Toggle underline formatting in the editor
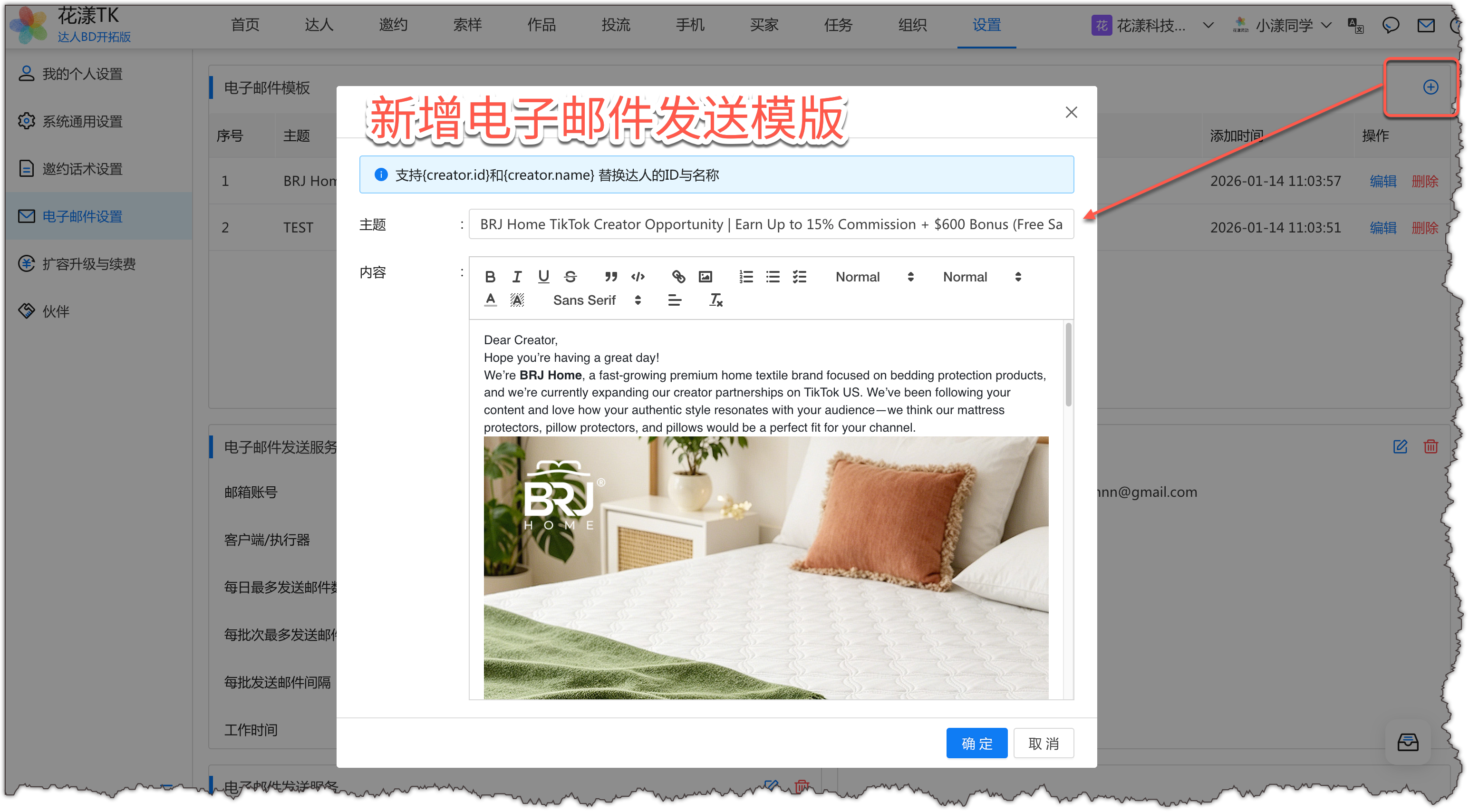1469x812 pixels. 543,277
